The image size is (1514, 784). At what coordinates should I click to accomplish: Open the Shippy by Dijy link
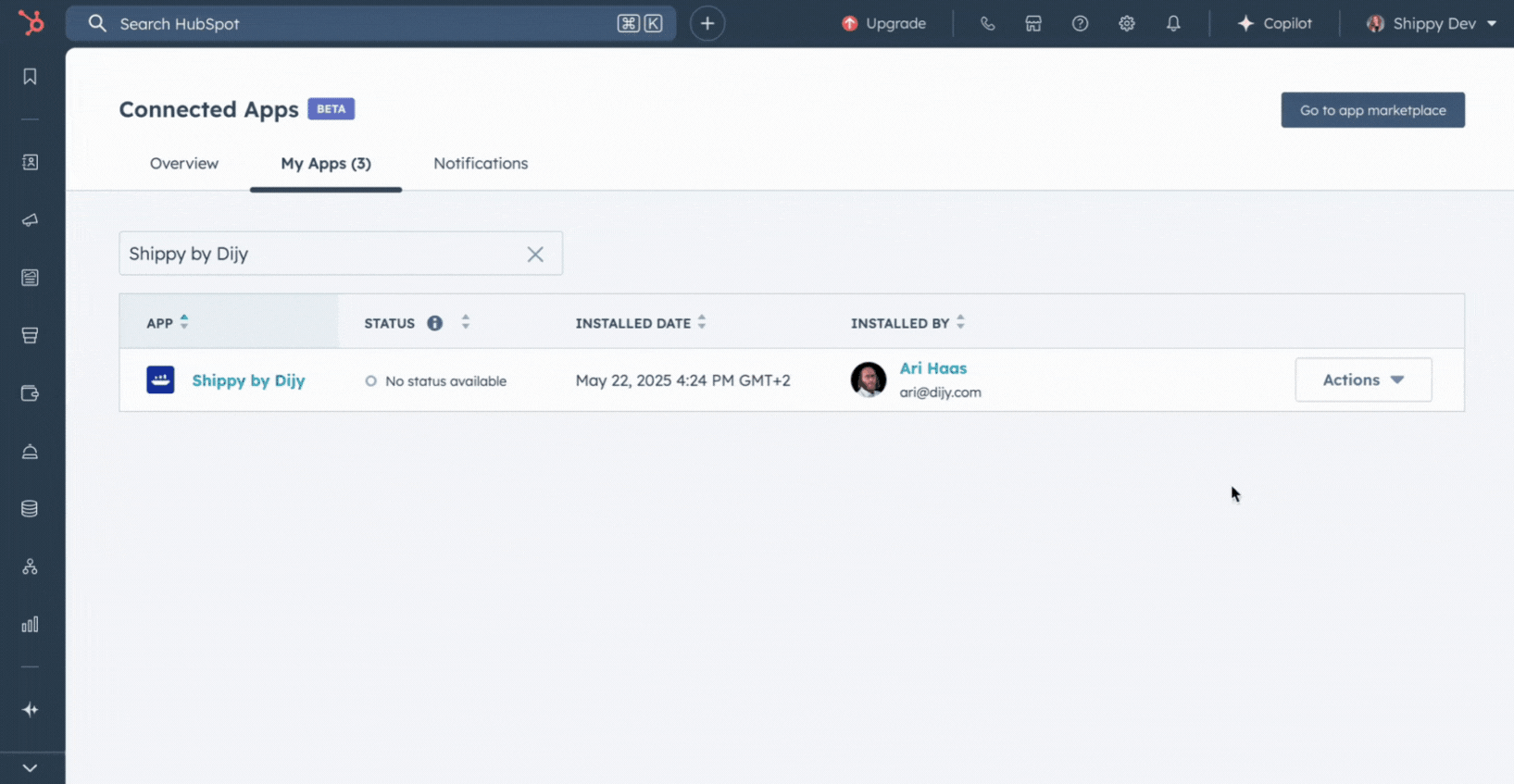(248, 380)
